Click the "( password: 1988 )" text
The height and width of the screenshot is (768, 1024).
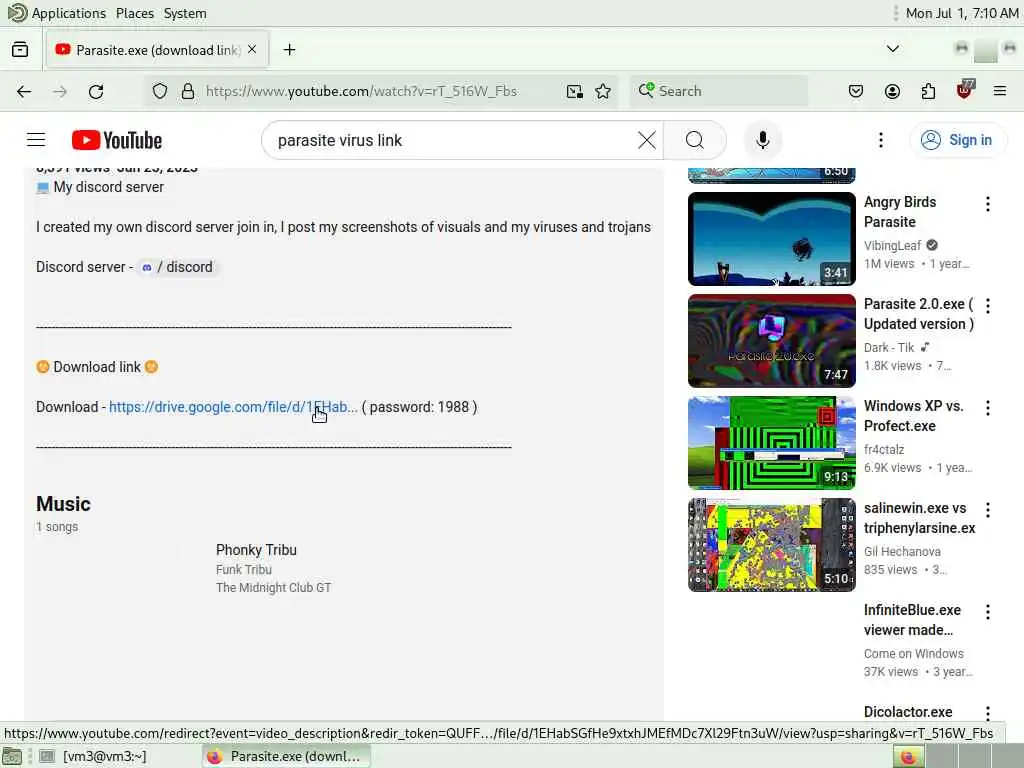419,407
